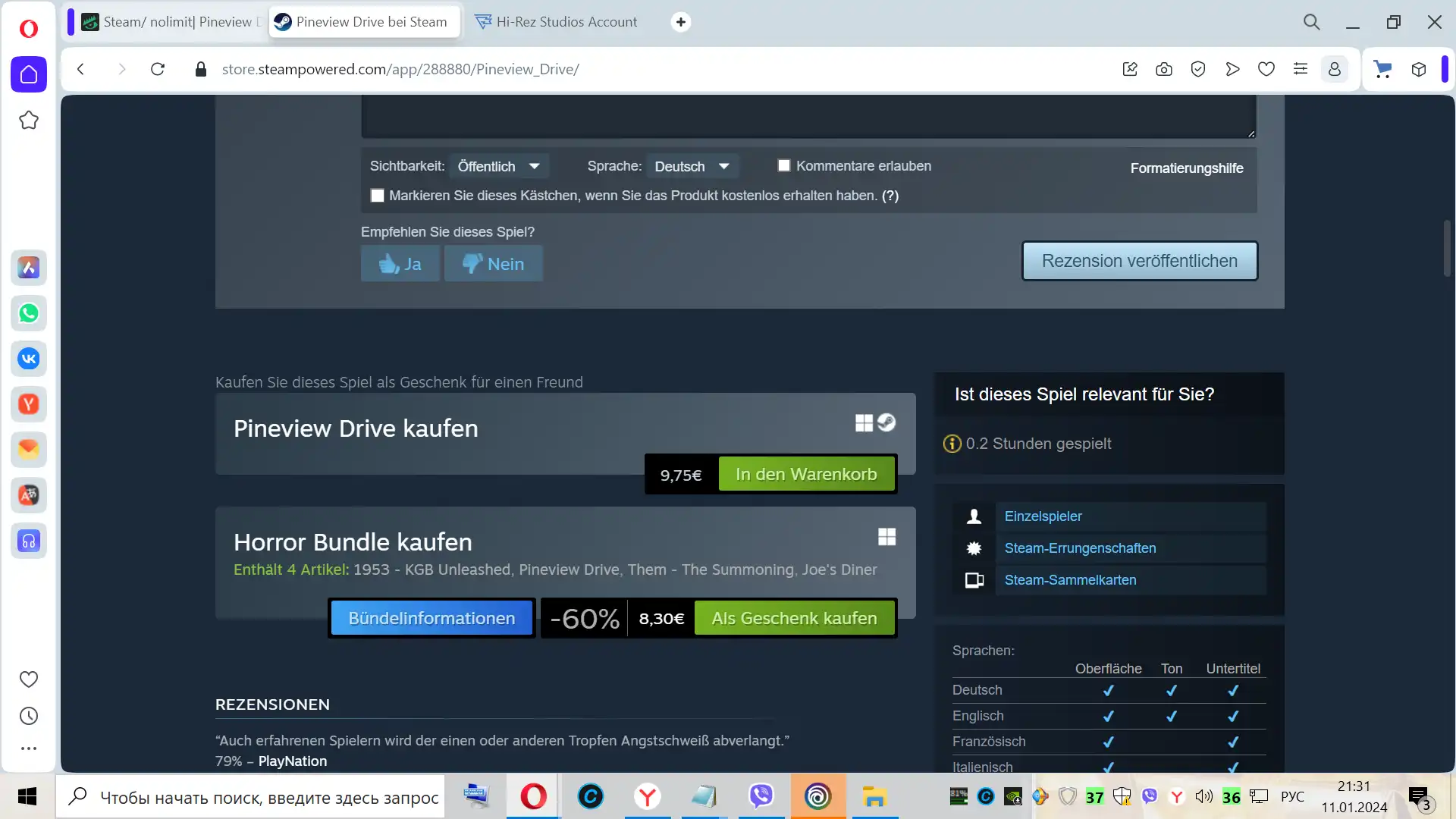The image size is (1456, 819).
Task: Add Pineview Drive In den Warenkorb
Action: point(806,474)
